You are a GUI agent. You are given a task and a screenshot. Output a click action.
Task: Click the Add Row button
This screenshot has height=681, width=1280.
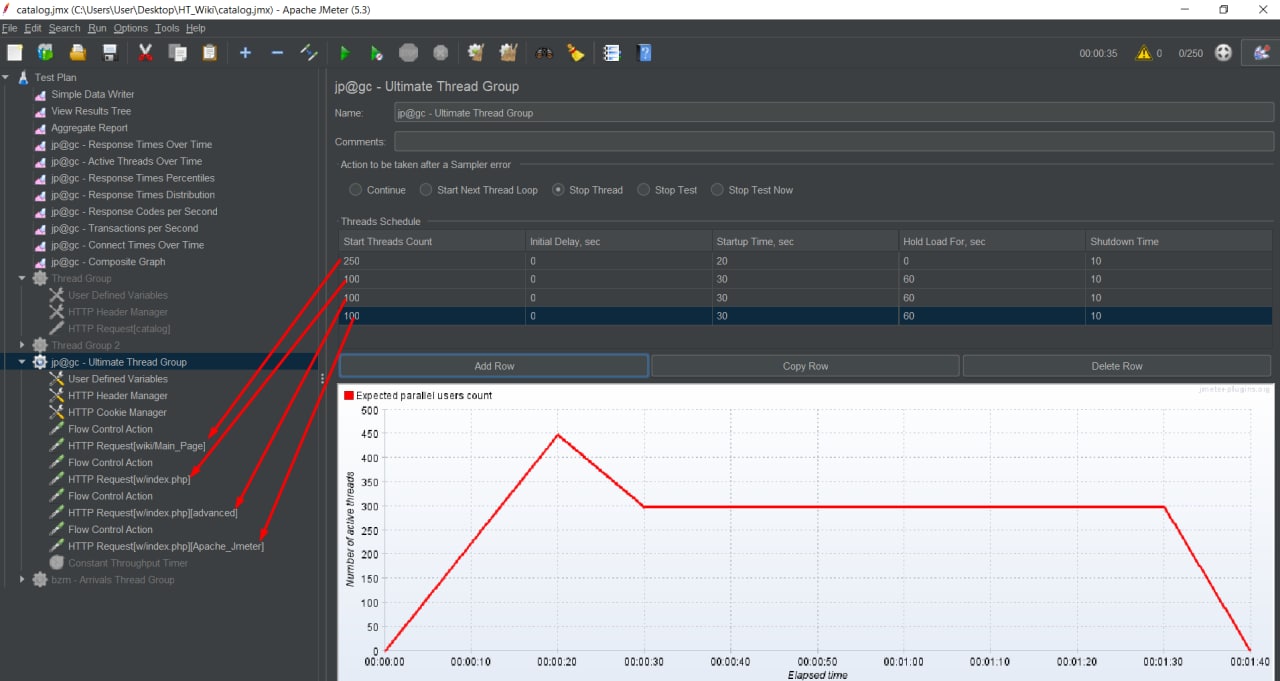[x=494, y=366]
